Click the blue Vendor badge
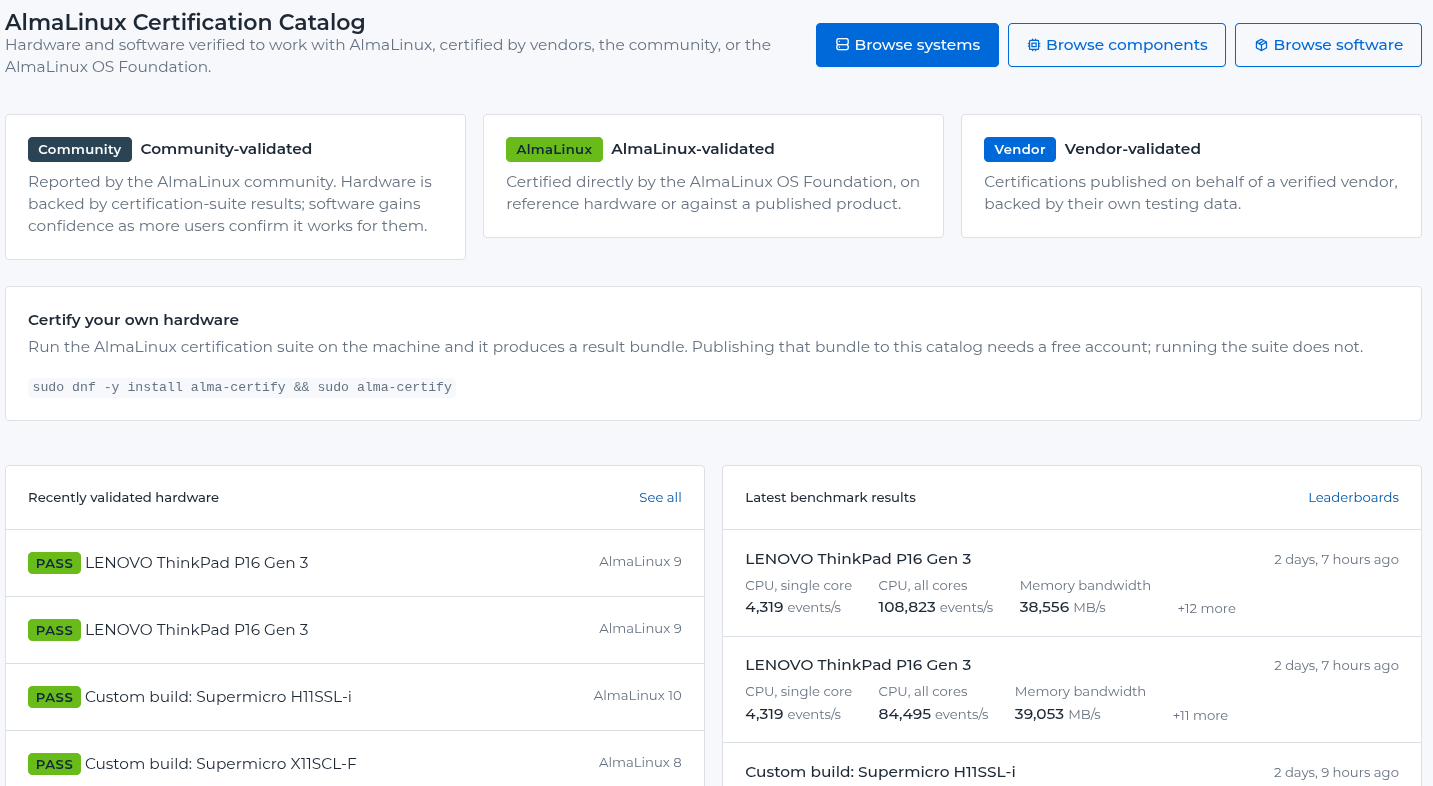 click(1020, 149)
